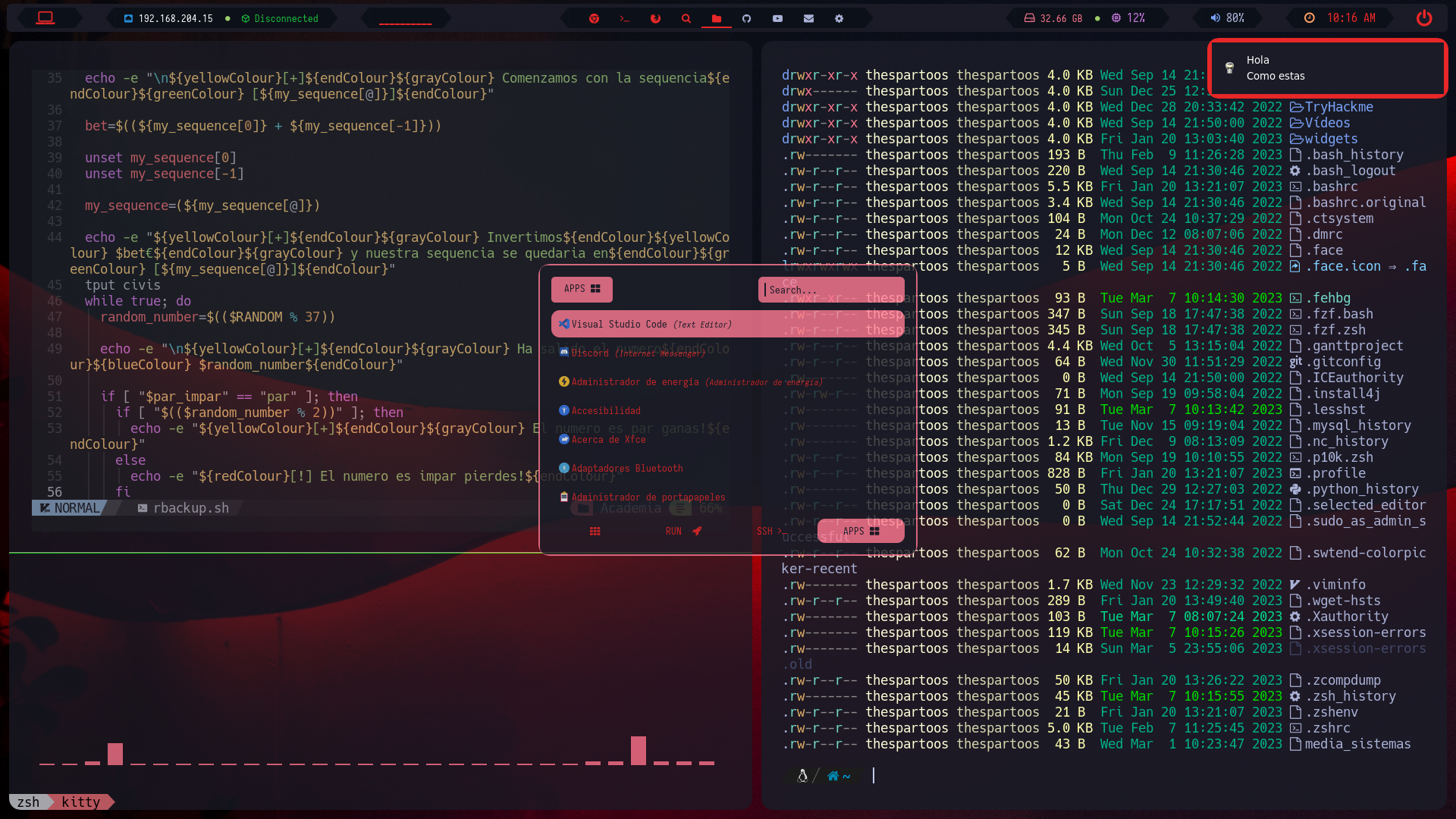Click the 80% volume indicator
This screenshot has width=1456, height=819.
tap(1228, 18)
